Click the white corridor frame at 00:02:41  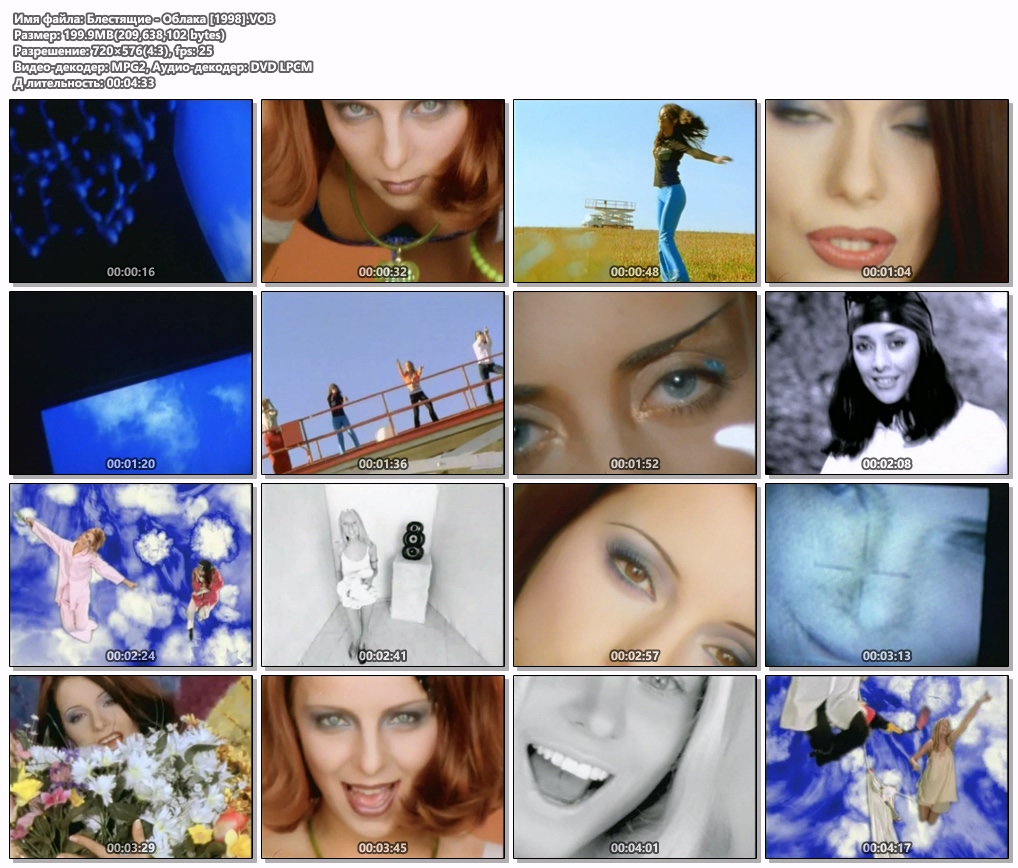383,575
